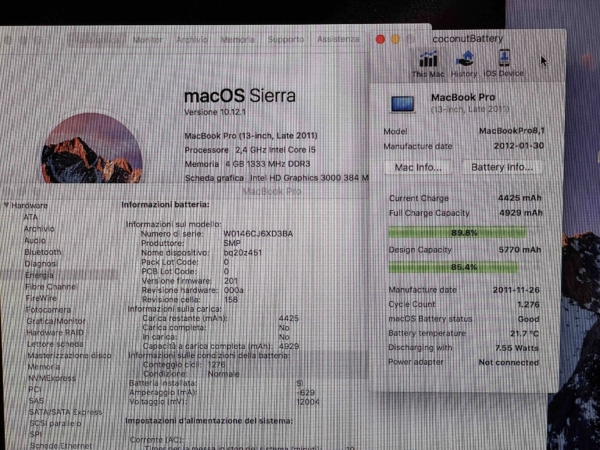Minimize coconutBattery with the yellow button
This screenshot has height=450, width=600.
pos(395,39)
